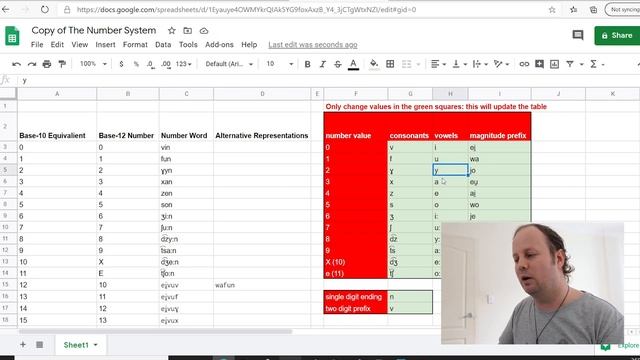The width and height of the screenshot is (640, 360).
Task: Open the text wrapping dropdown
Action: (480, 64)
